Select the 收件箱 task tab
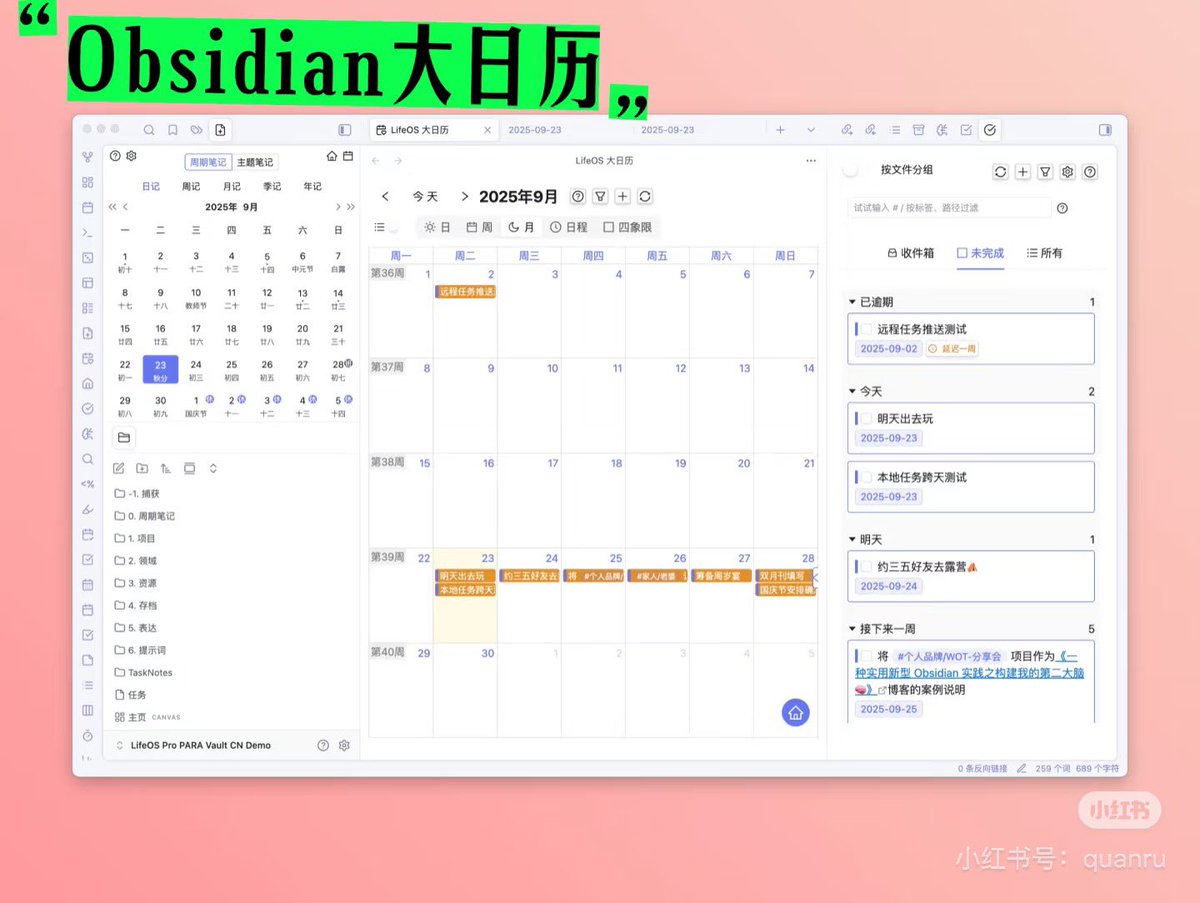The height and width of the screenshot is (903, 1200). click(x=911, y=253)
